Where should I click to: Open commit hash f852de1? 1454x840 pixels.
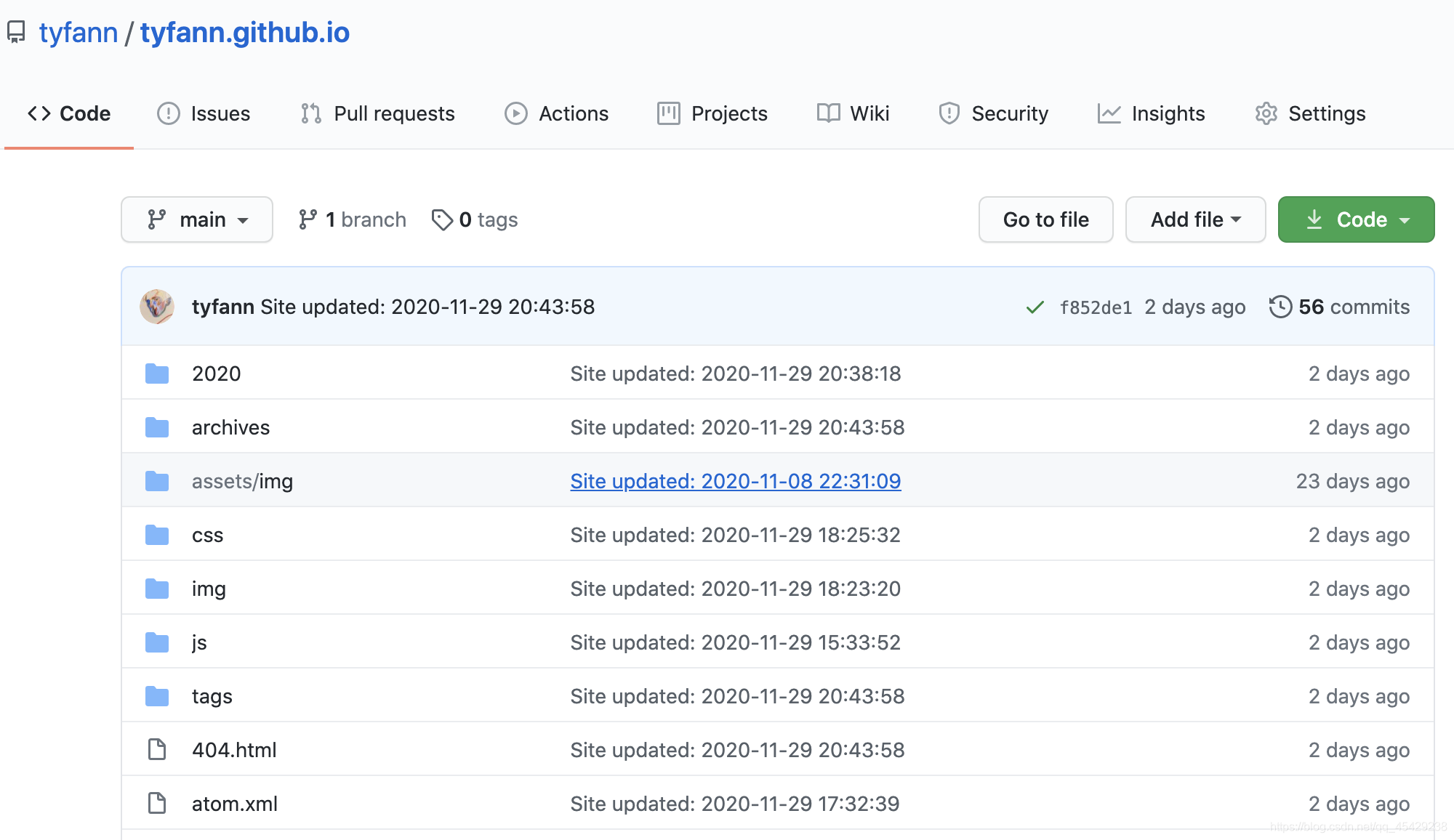(1096, 307)
